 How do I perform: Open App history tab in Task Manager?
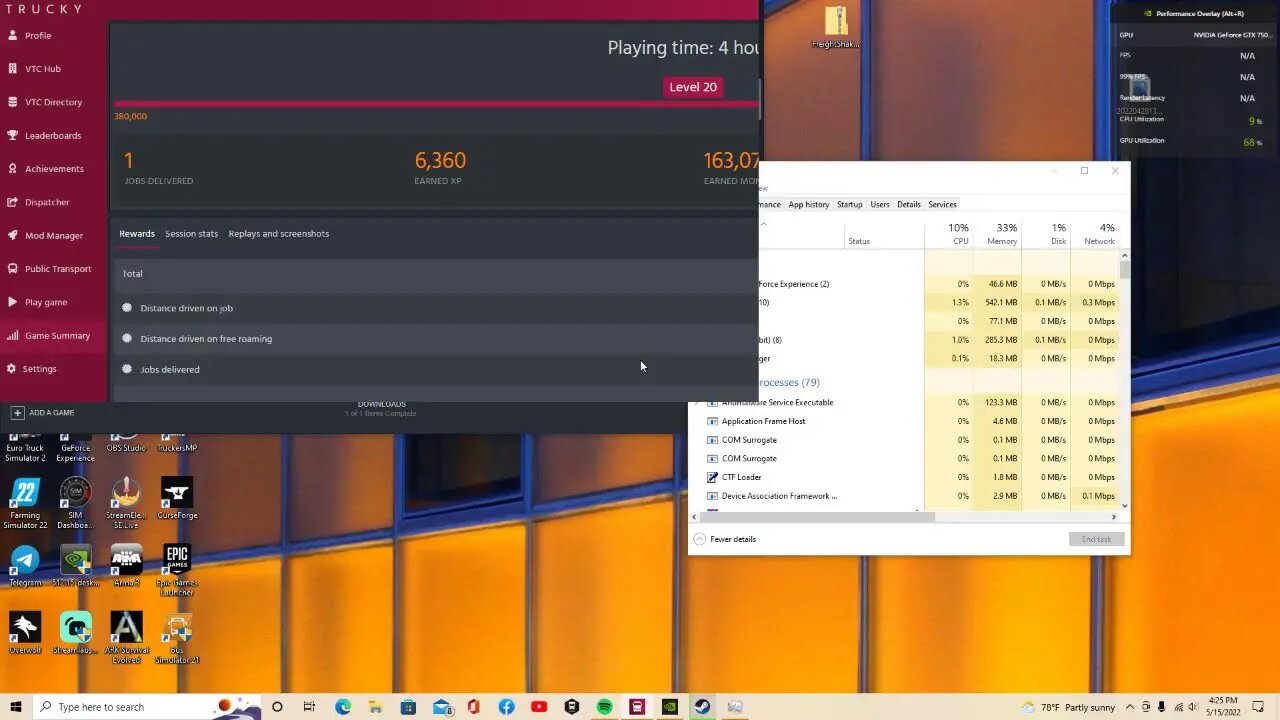click(x=808, y=204)
